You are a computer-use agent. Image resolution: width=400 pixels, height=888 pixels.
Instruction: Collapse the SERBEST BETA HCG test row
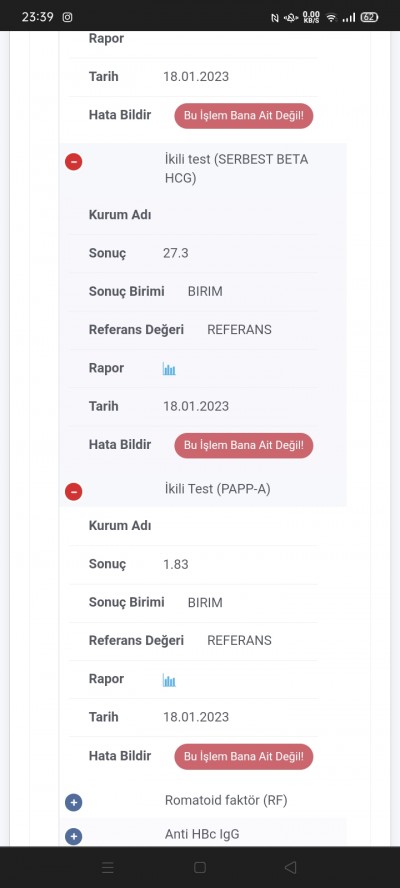[x=74, y=162]
